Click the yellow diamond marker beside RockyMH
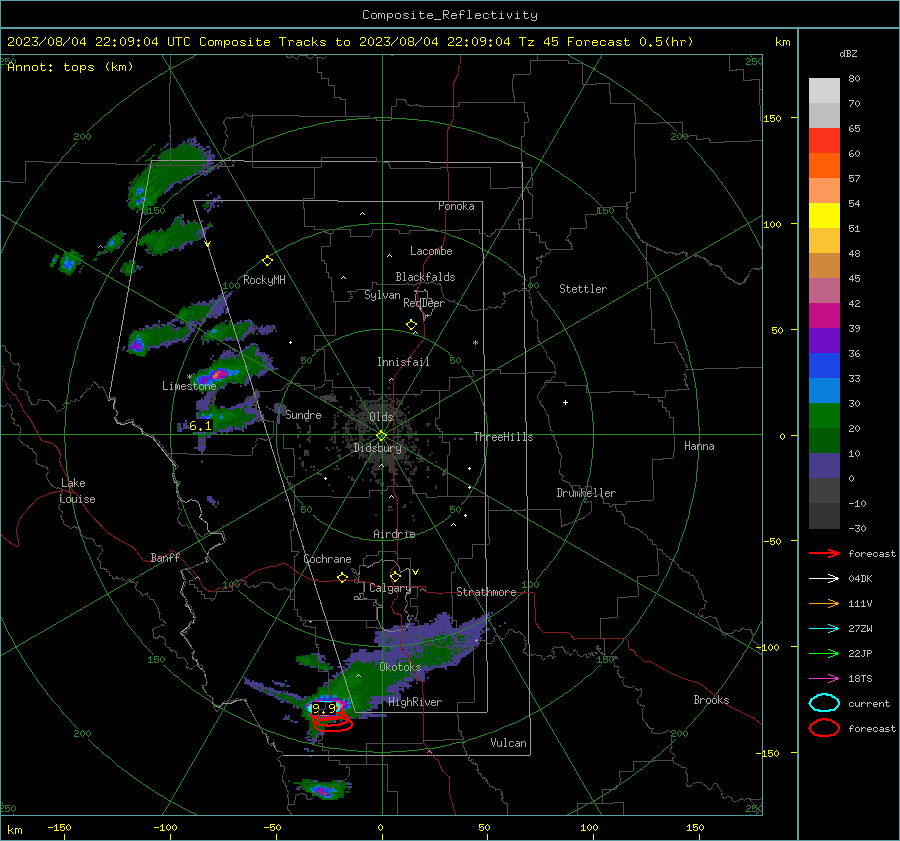Viewport: 900px width, 841px height. click(267, 261)
